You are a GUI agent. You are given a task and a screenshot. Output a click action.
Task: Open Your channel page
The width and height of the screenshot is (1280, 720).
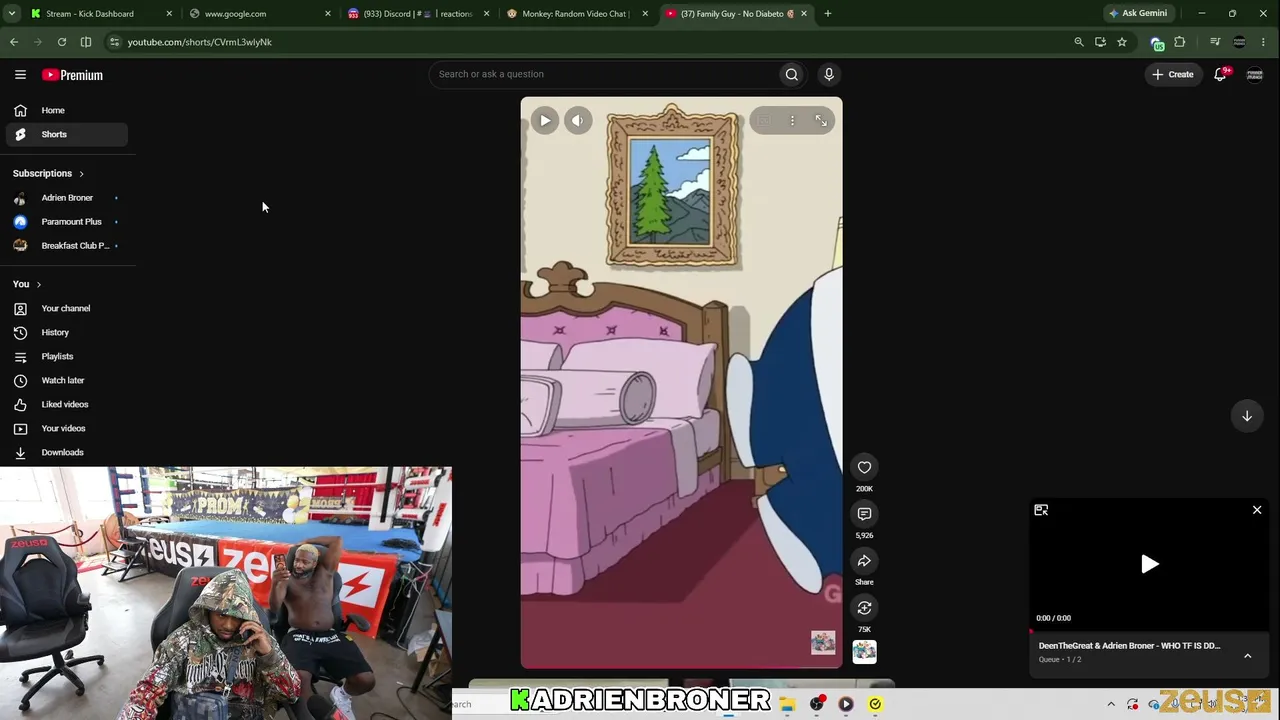(67, 308)
